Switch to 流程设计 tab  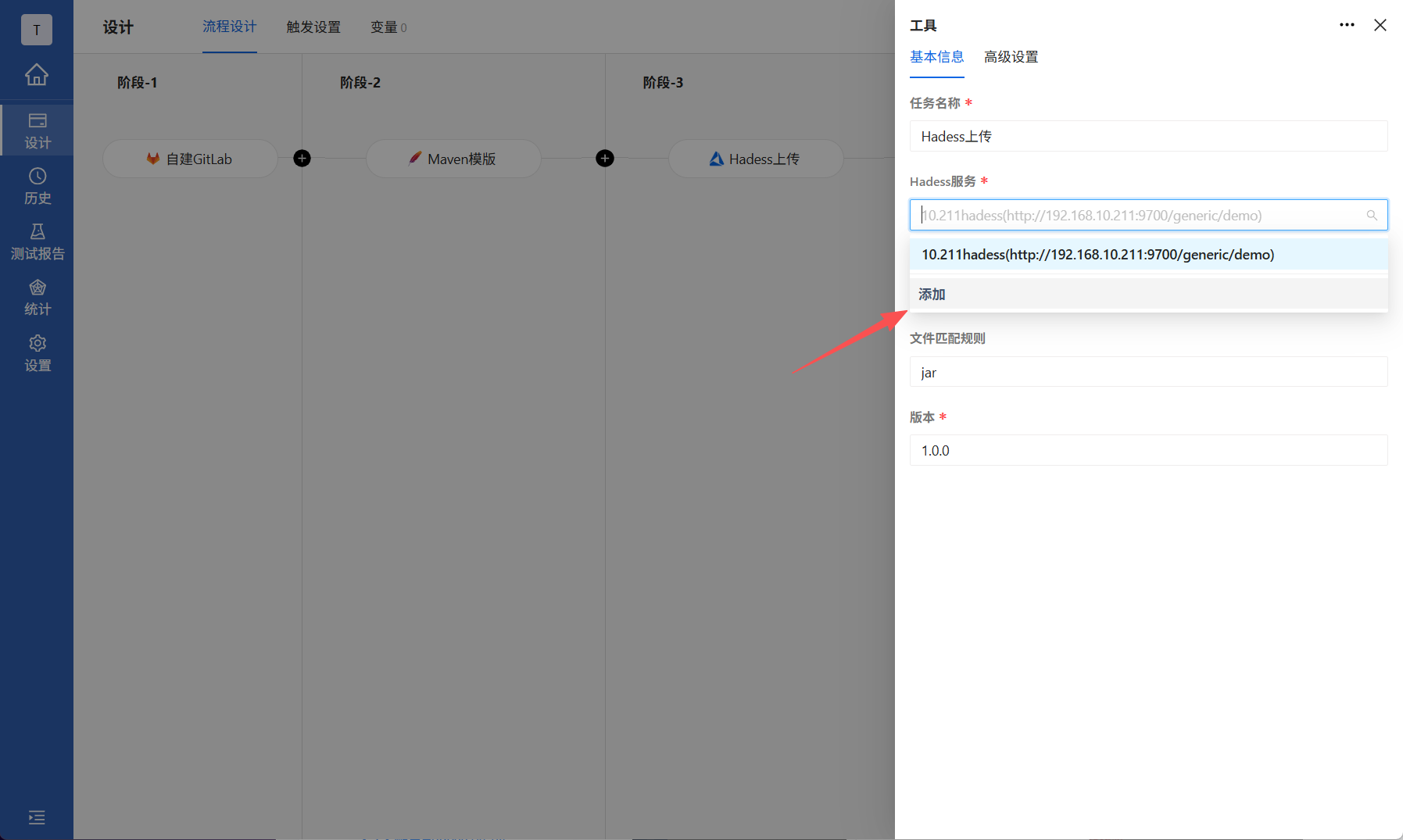(229, 27)
